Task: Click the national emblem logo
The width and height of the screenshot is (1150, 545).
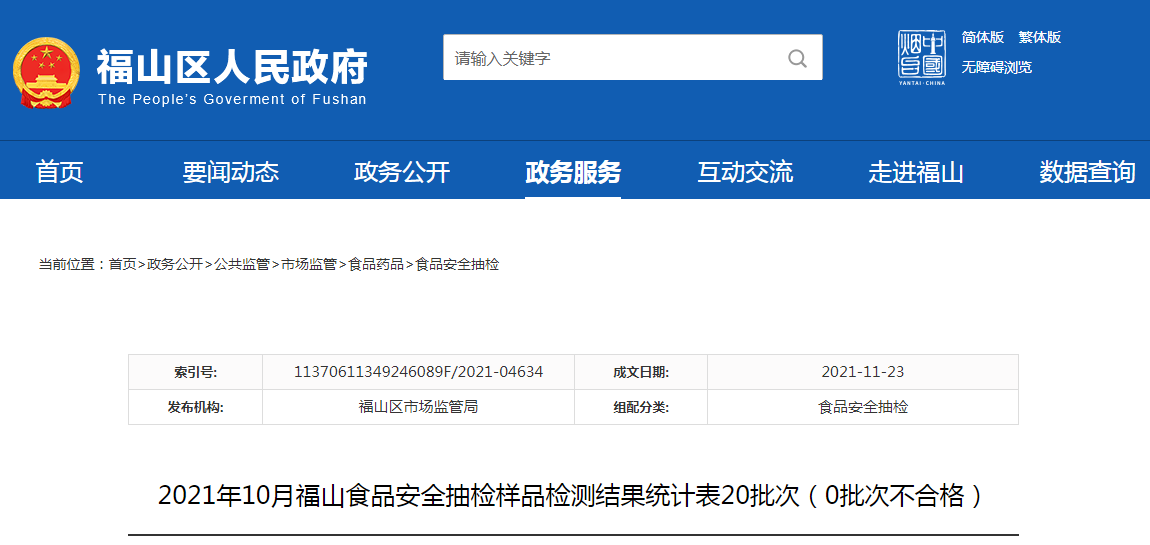Action: tap(46, 74)
